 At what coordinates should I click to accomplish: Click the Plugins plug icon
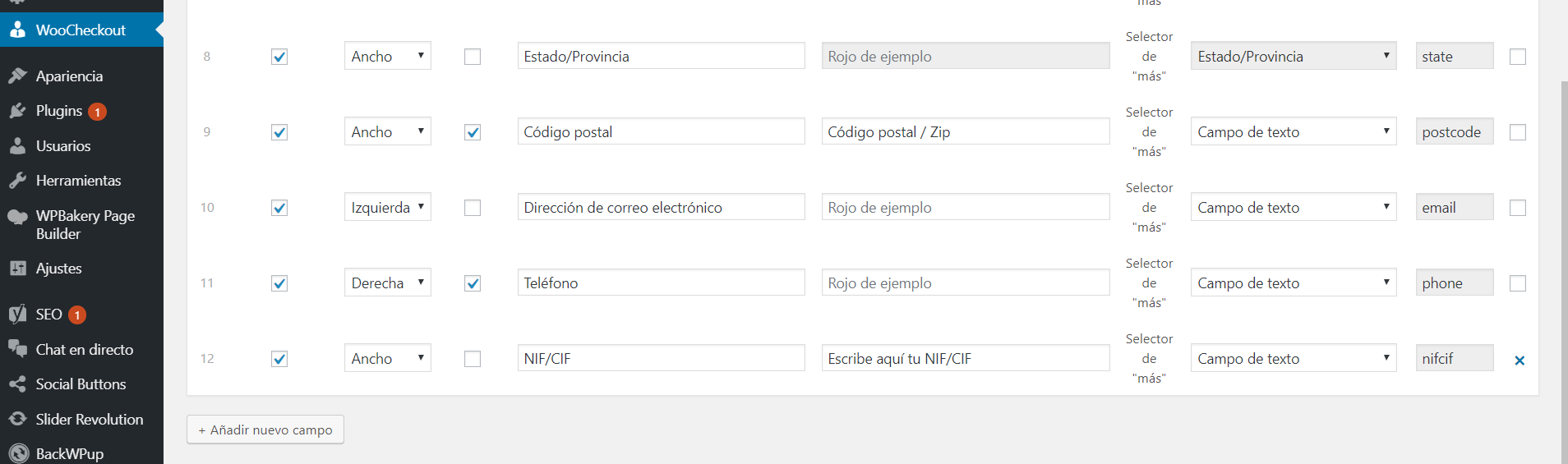pos(17,111)
